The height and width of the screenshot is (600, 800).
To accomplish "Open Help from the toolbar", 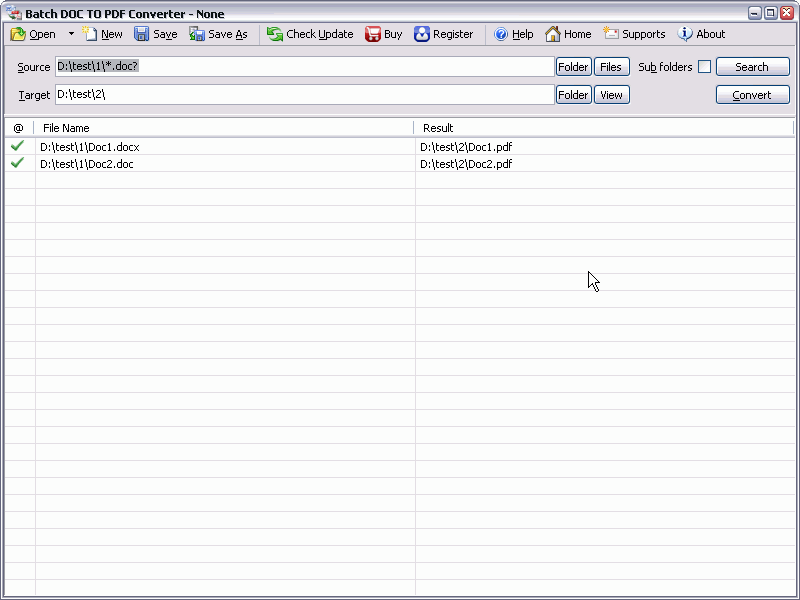I will coord(501,34).
